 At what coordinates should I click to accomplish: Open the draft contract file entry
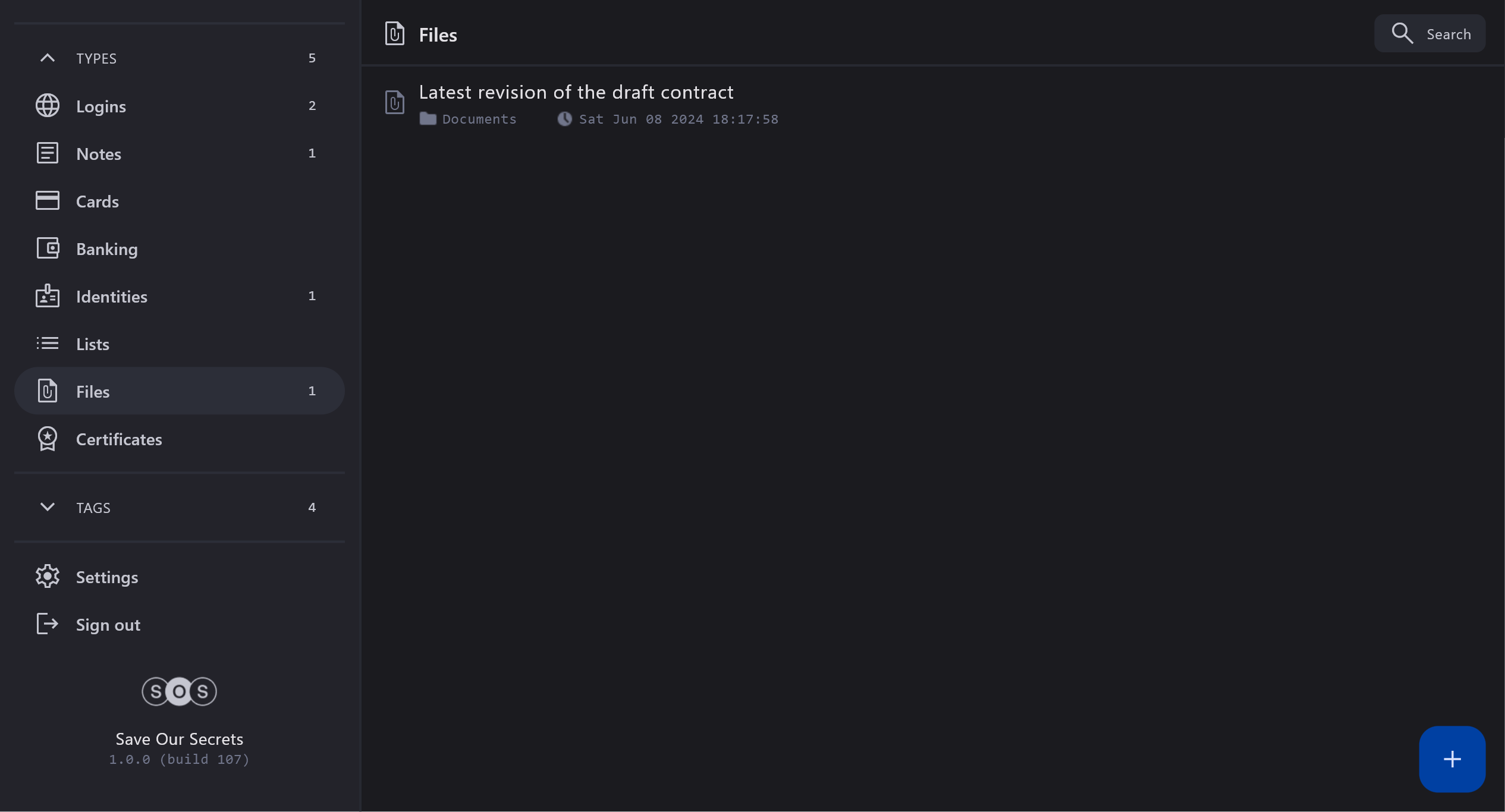click(x=576, y=93)
